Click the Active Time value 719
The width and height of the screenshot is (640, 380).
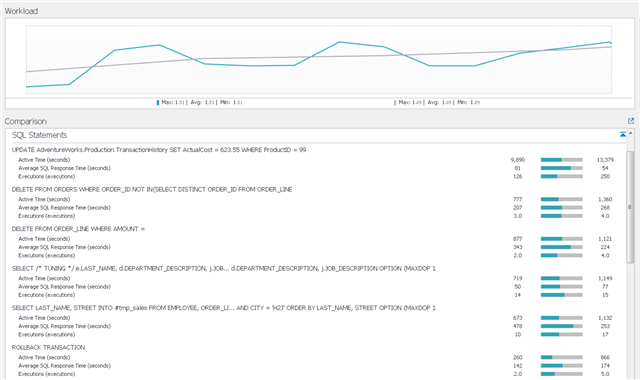coord(518,278)
